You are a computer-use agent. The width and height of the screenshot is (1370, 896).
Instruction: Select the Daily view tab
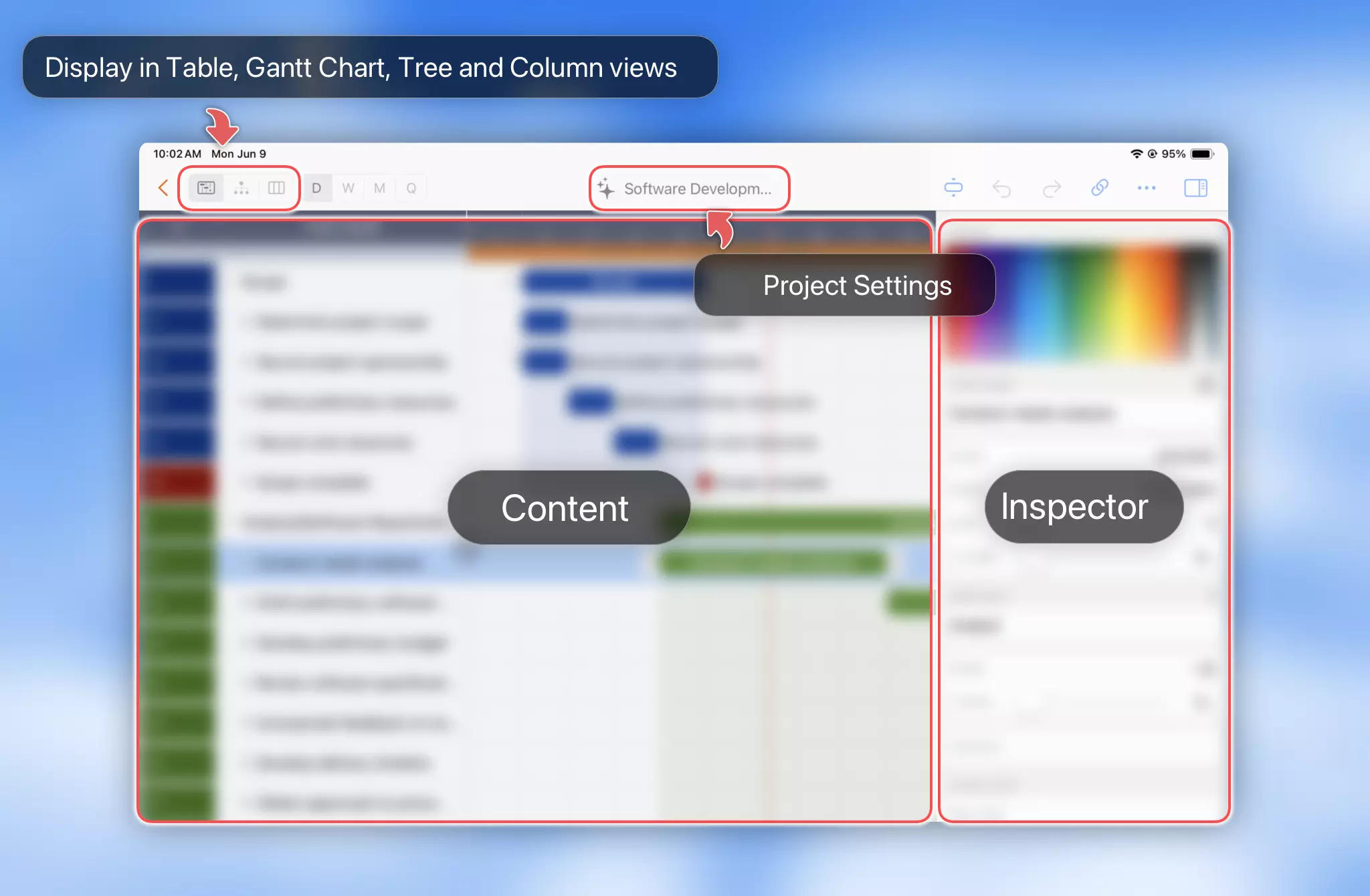317,188
